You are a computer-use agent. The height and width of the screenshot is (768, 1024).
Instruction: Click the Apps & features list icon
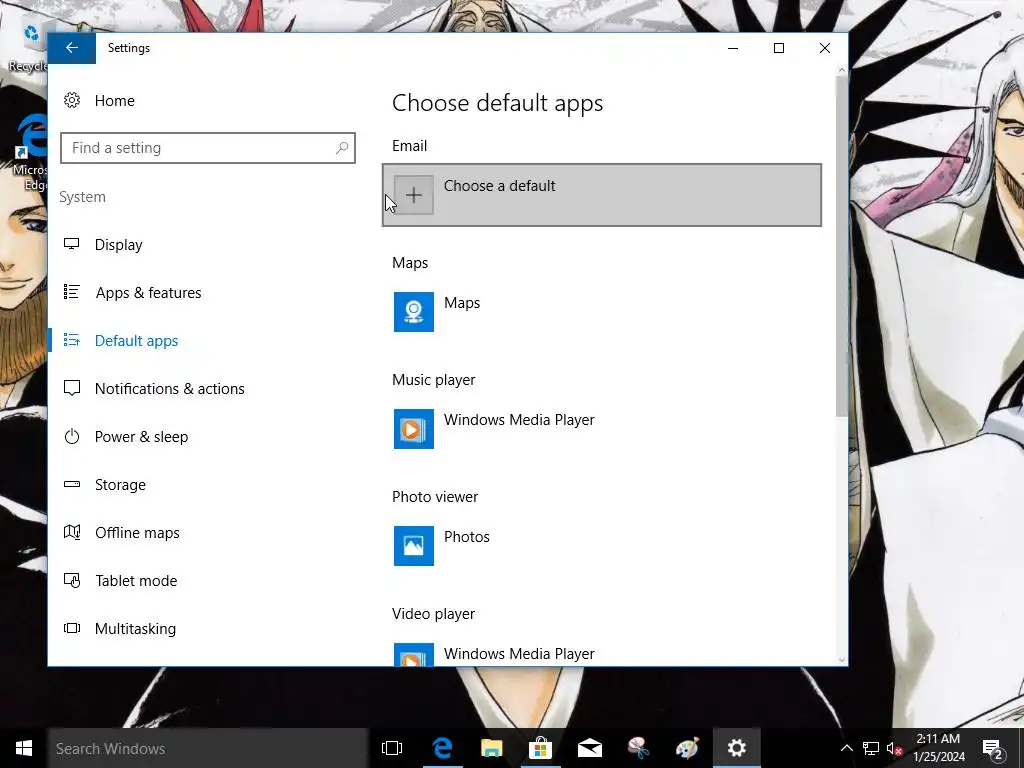point(72,292)
